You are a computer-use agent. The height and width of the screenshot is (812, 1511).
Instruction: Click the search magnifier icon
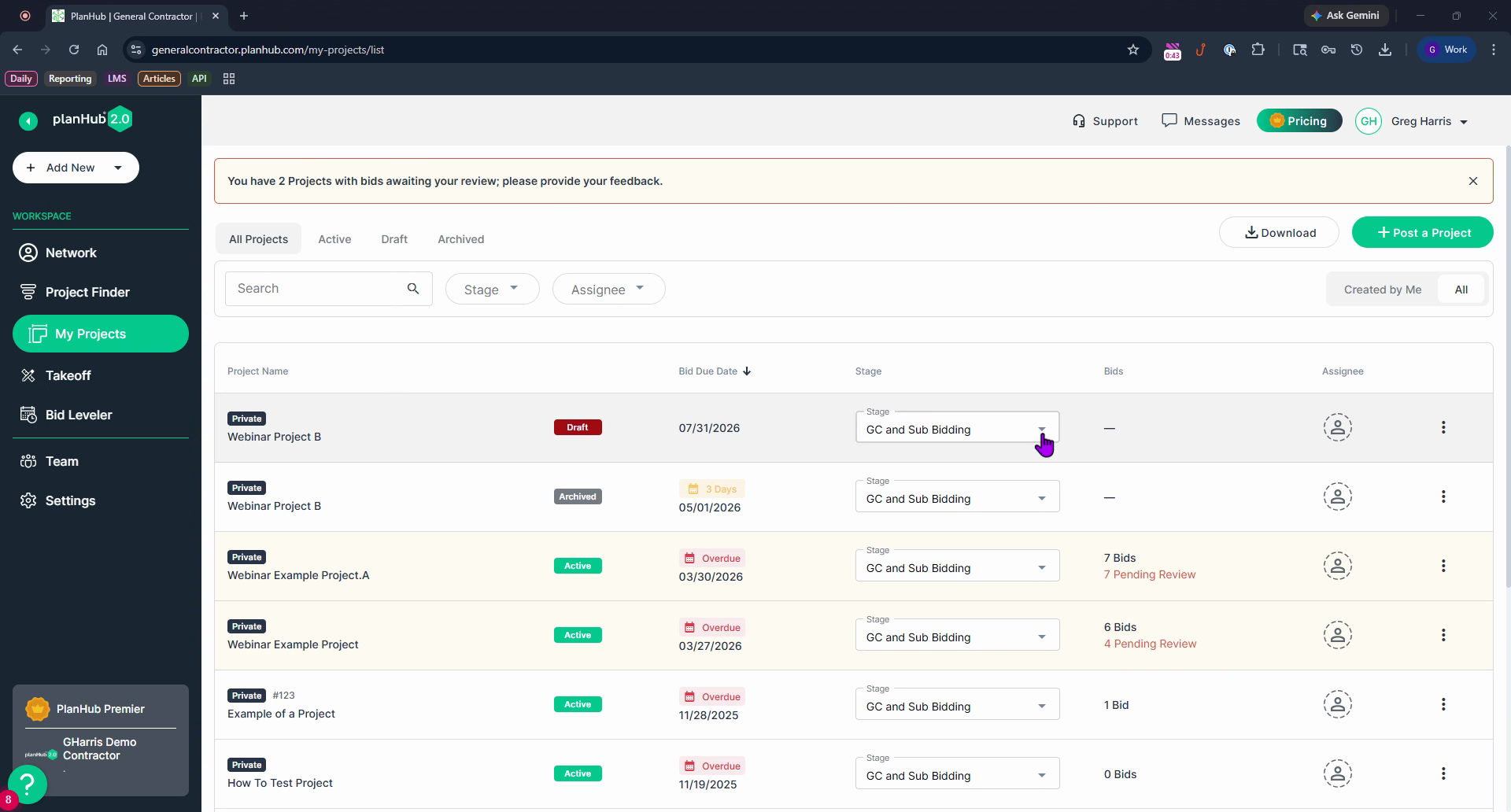click(x=413, y=289)
